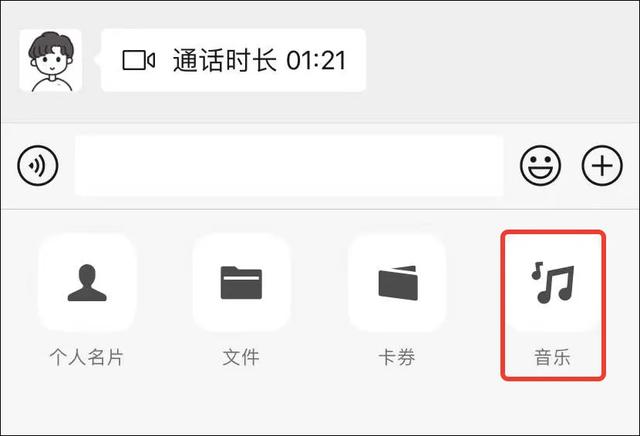Image resolution: width=640 pixels, height=436 pixels.
Task: Click the 个人名片 text label
Action: coord(87,357)
